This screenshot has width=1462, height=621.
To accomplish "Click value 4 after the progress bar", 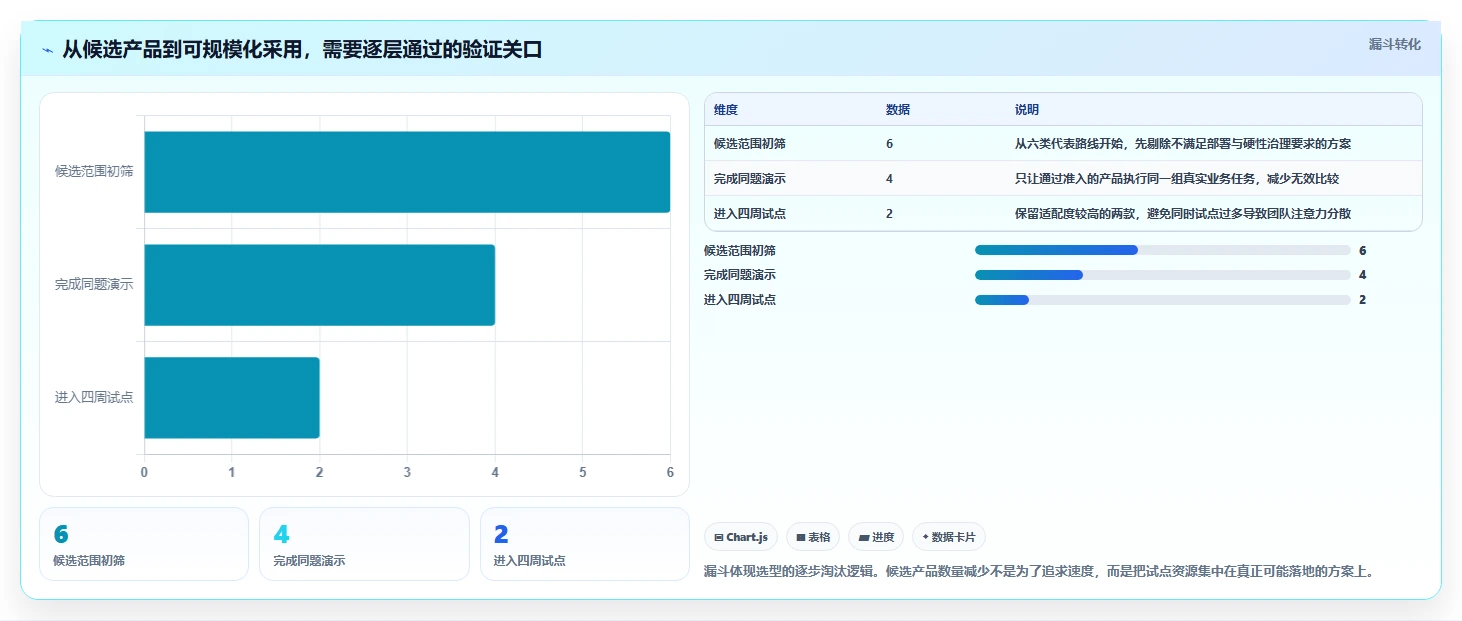I will (1362, 275).
